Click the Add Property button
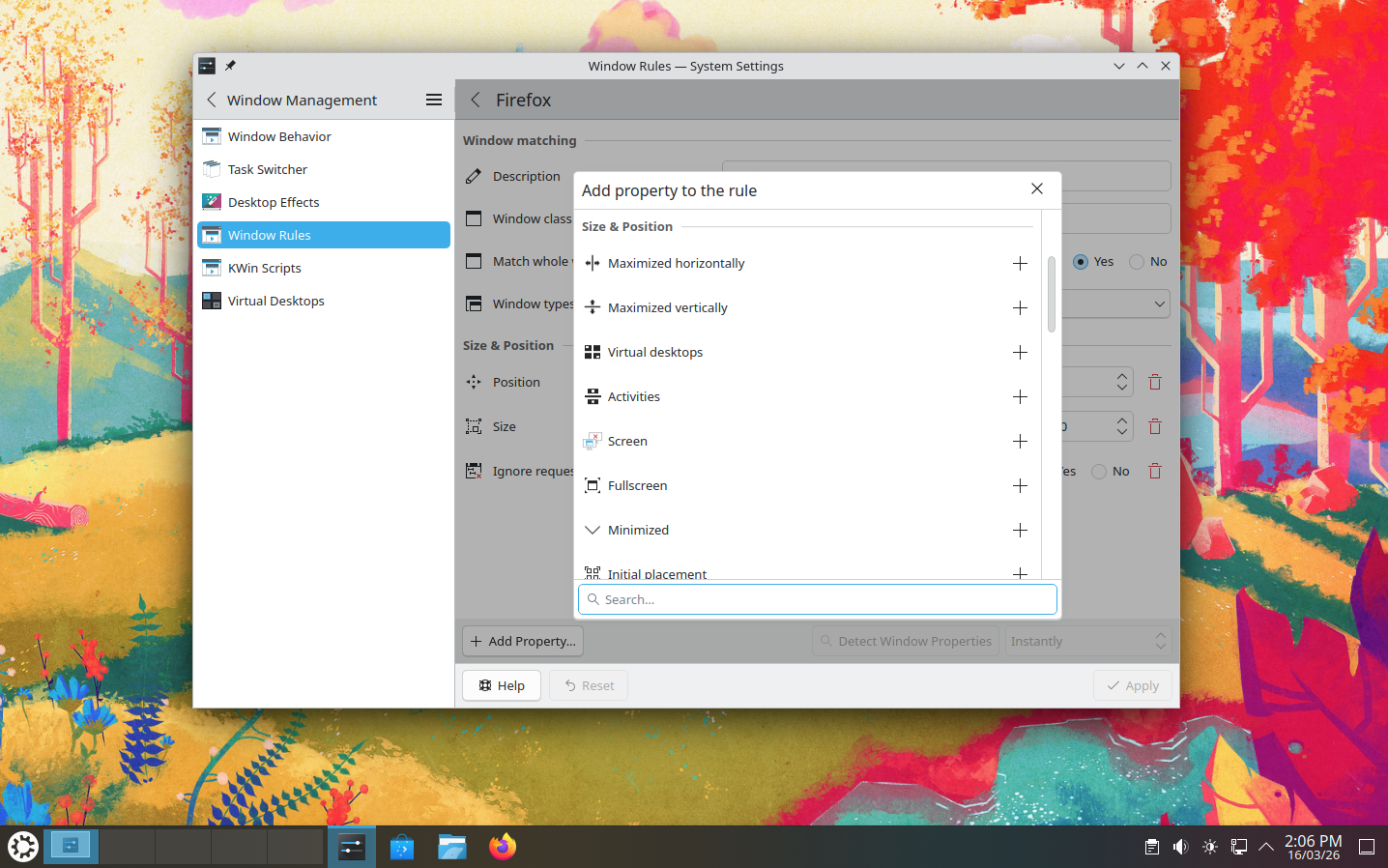The image size is (1388, 868). pos(523,641)
